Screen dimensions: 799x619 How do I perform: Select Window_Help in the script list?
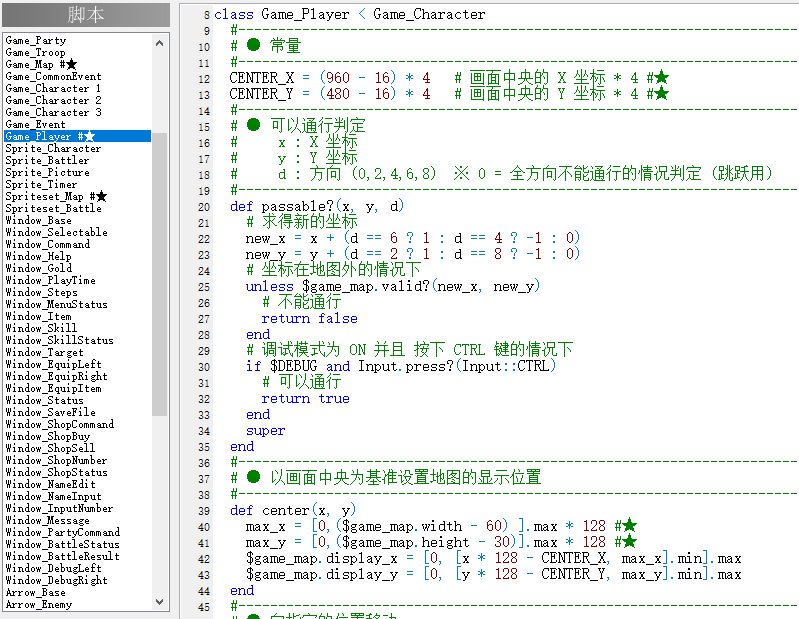(38, 256)
